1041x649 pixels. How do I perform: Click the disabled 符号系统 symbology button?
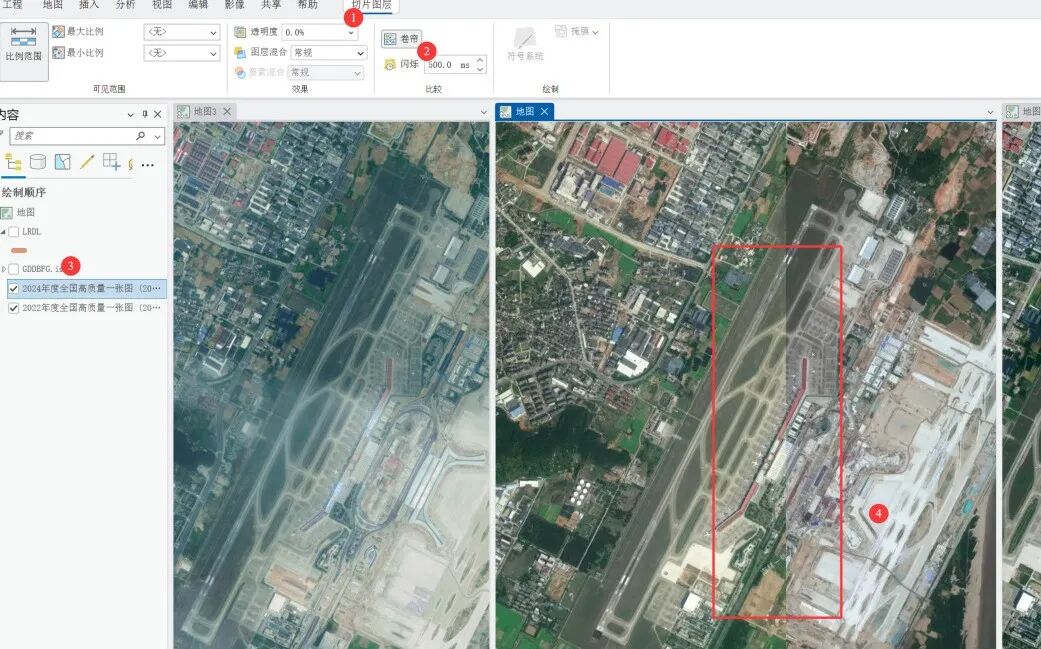coord(525,45)
